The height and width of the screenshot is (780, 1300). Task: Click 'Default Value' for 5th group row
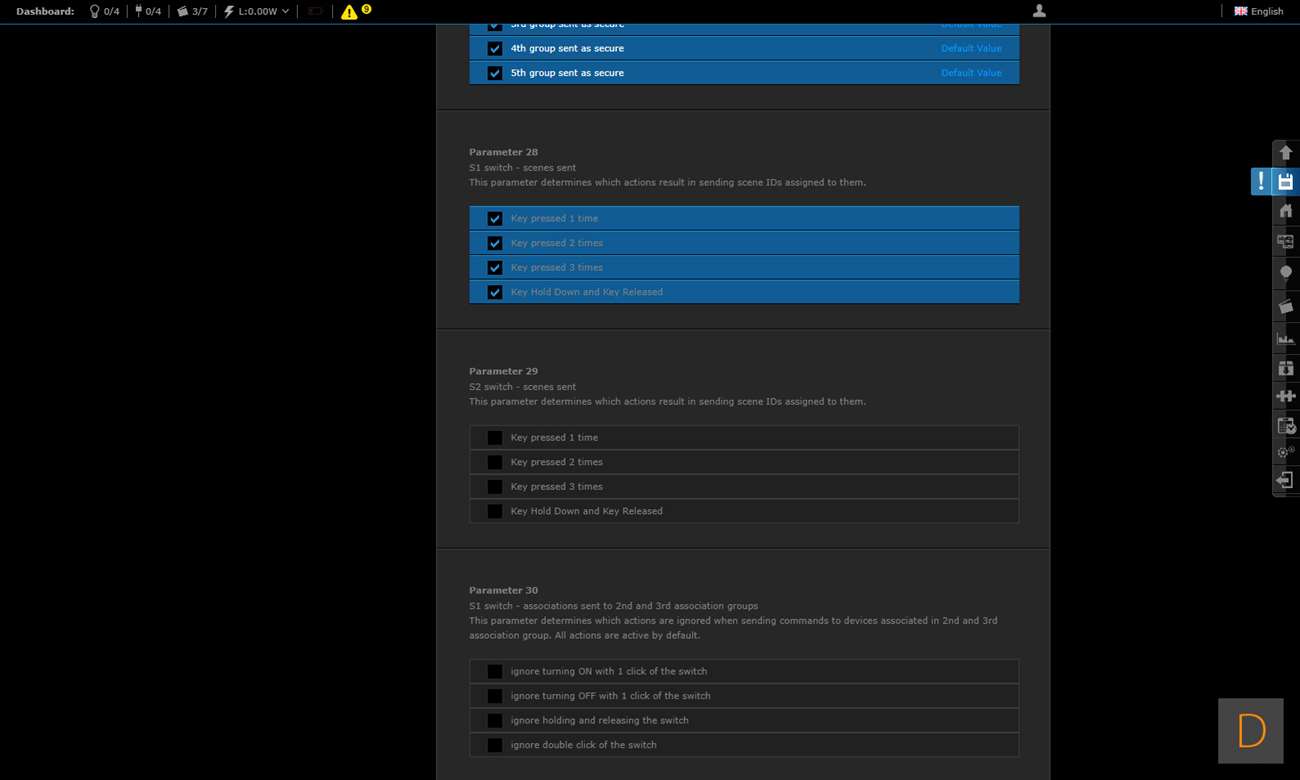point(971,73)
